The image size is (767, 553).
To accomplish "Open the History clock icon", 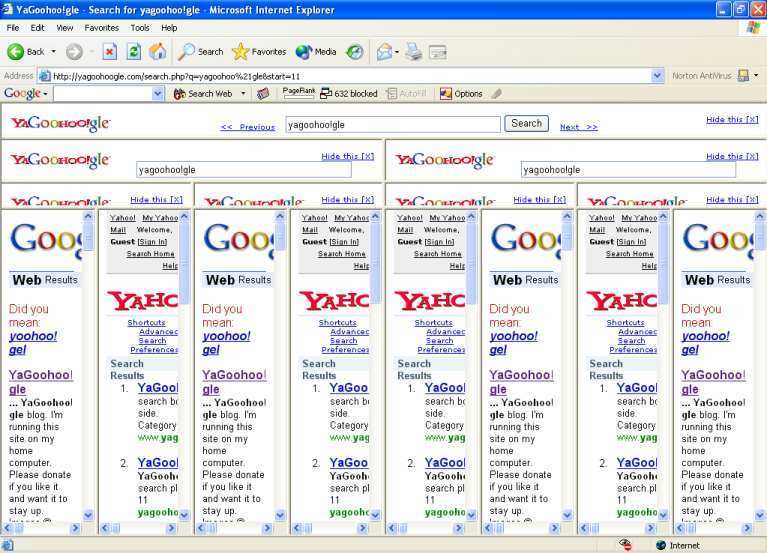I will coord(355,51).
